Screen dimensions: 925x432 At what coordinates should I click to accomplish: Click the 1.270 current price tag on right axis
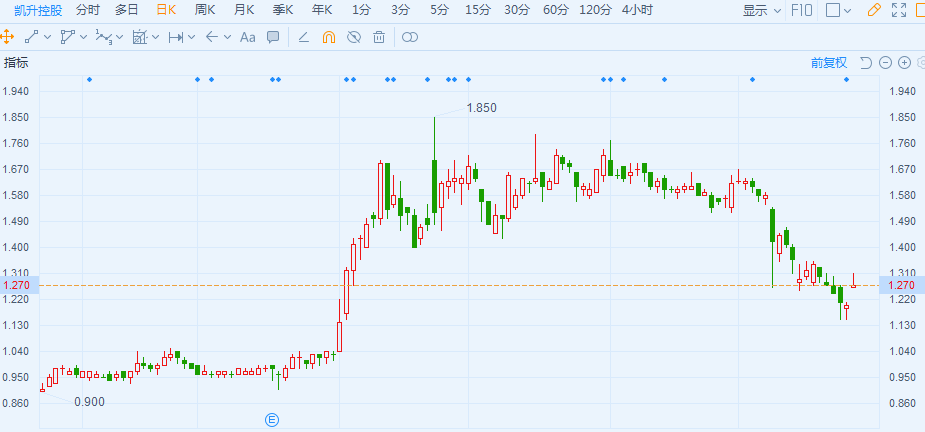pos(900,285)
